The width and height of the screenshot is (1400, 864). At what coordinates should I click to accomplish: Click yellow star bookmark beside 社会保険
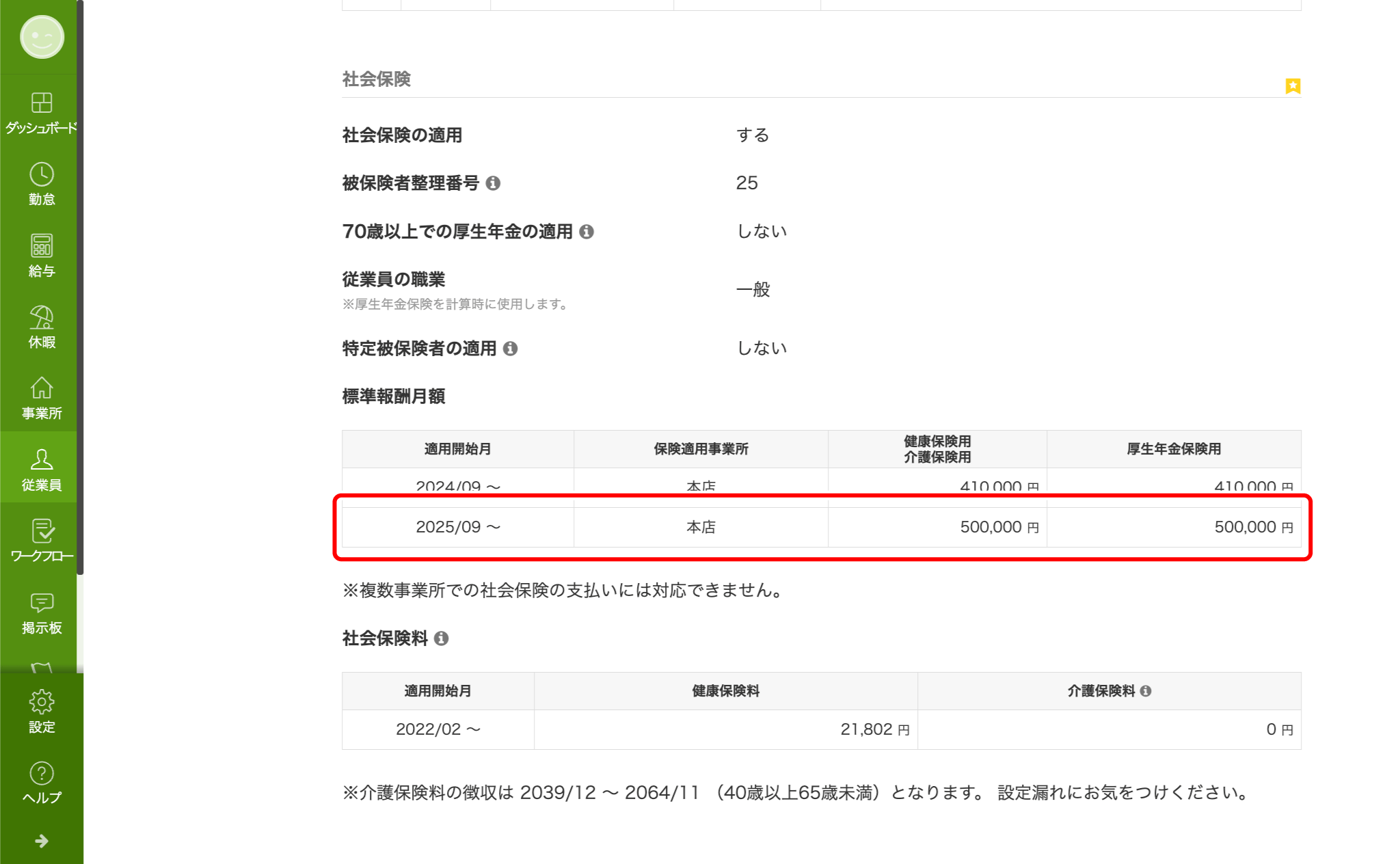click(x=1292, y=86)
